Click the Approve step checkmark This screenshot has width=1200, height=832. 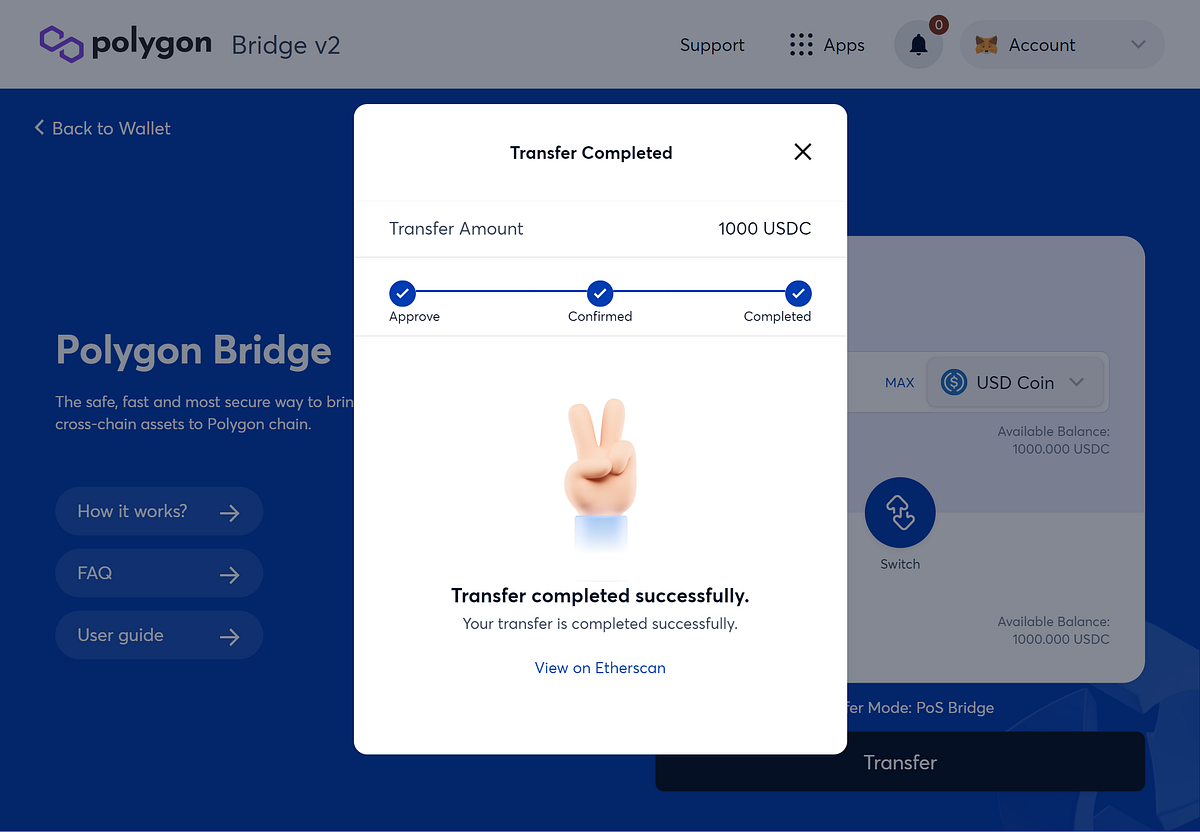point(402,294)
